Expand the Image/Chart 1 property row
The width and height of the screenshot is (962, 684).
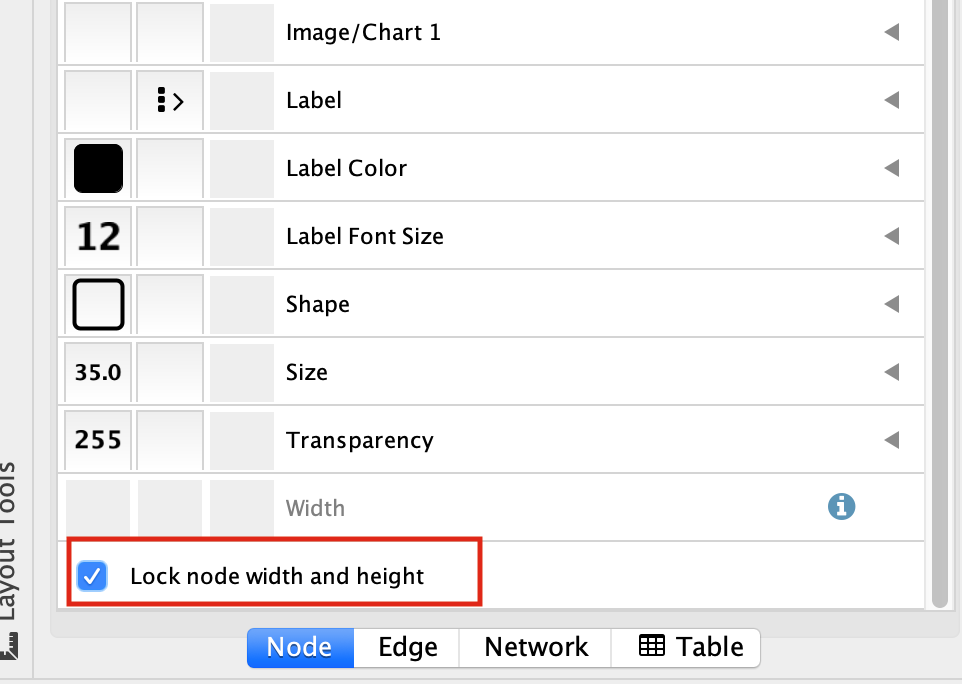coord(891,32)
